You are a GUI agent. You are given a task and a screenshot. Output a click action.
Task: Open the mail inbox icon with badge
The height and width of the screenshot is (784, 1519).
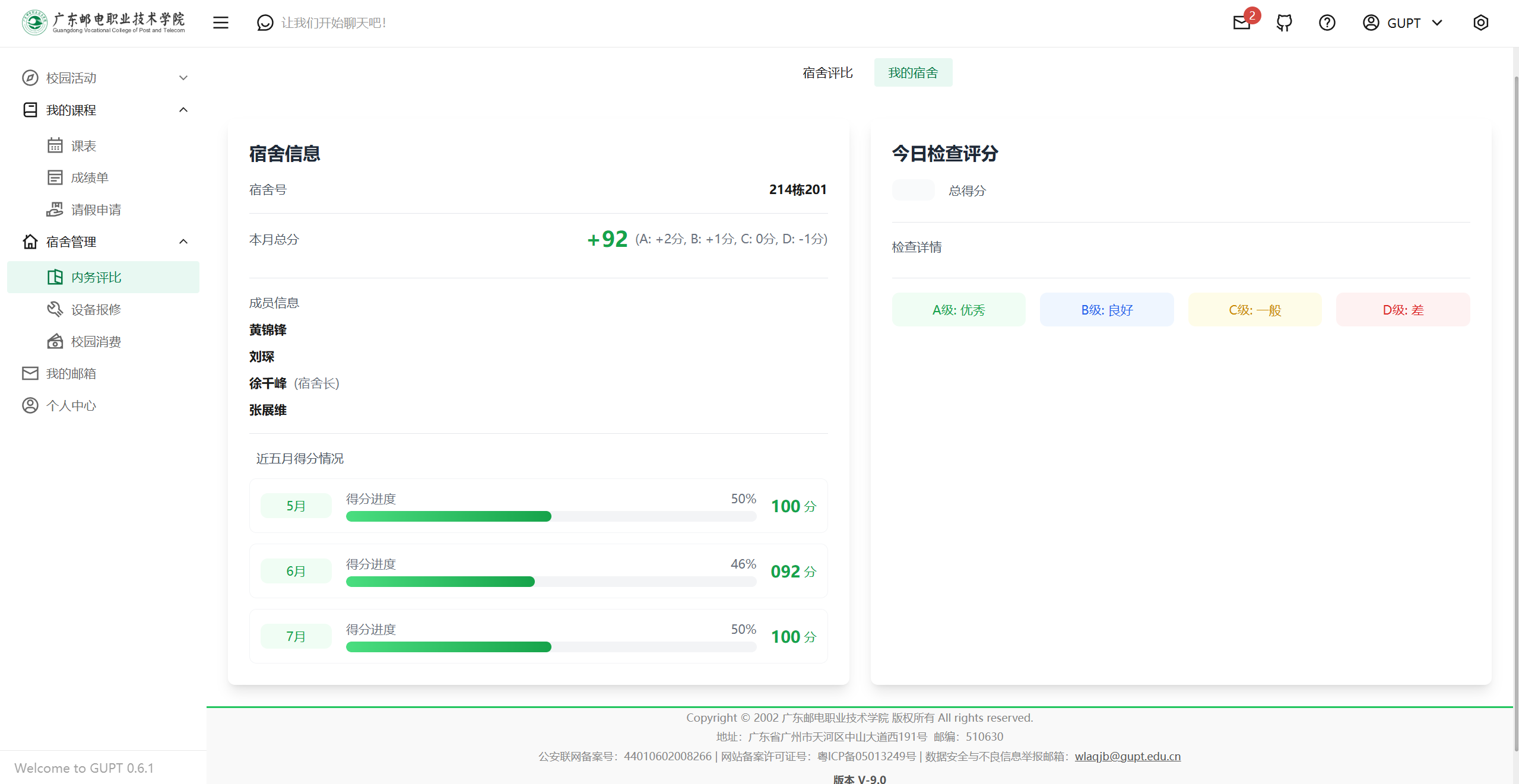click(x=1241, y=23)
